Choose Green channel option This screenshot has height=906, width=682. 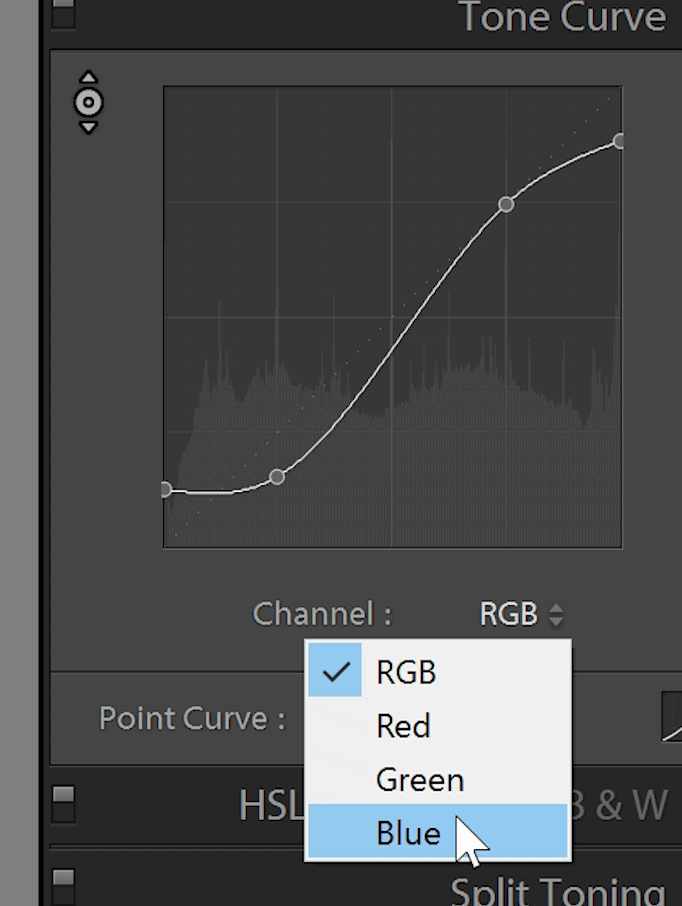(x=419, y=780)
